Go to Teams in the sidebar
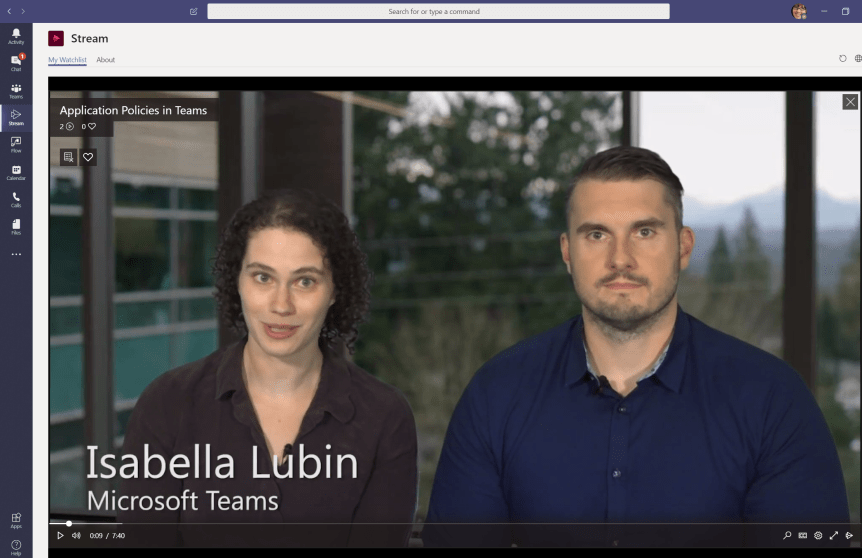The height and width of the screenshot is (558, 862). (x=16, y=91)
